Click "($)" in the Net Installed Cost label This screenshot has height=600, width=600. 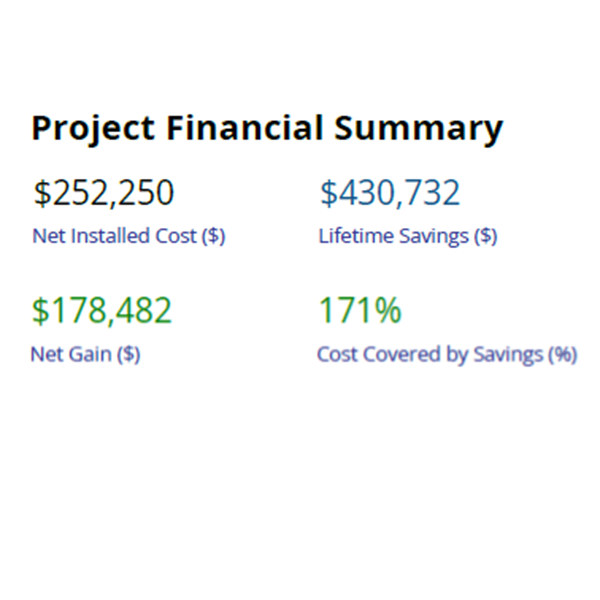pyautogui.click(x=213, y=237)
